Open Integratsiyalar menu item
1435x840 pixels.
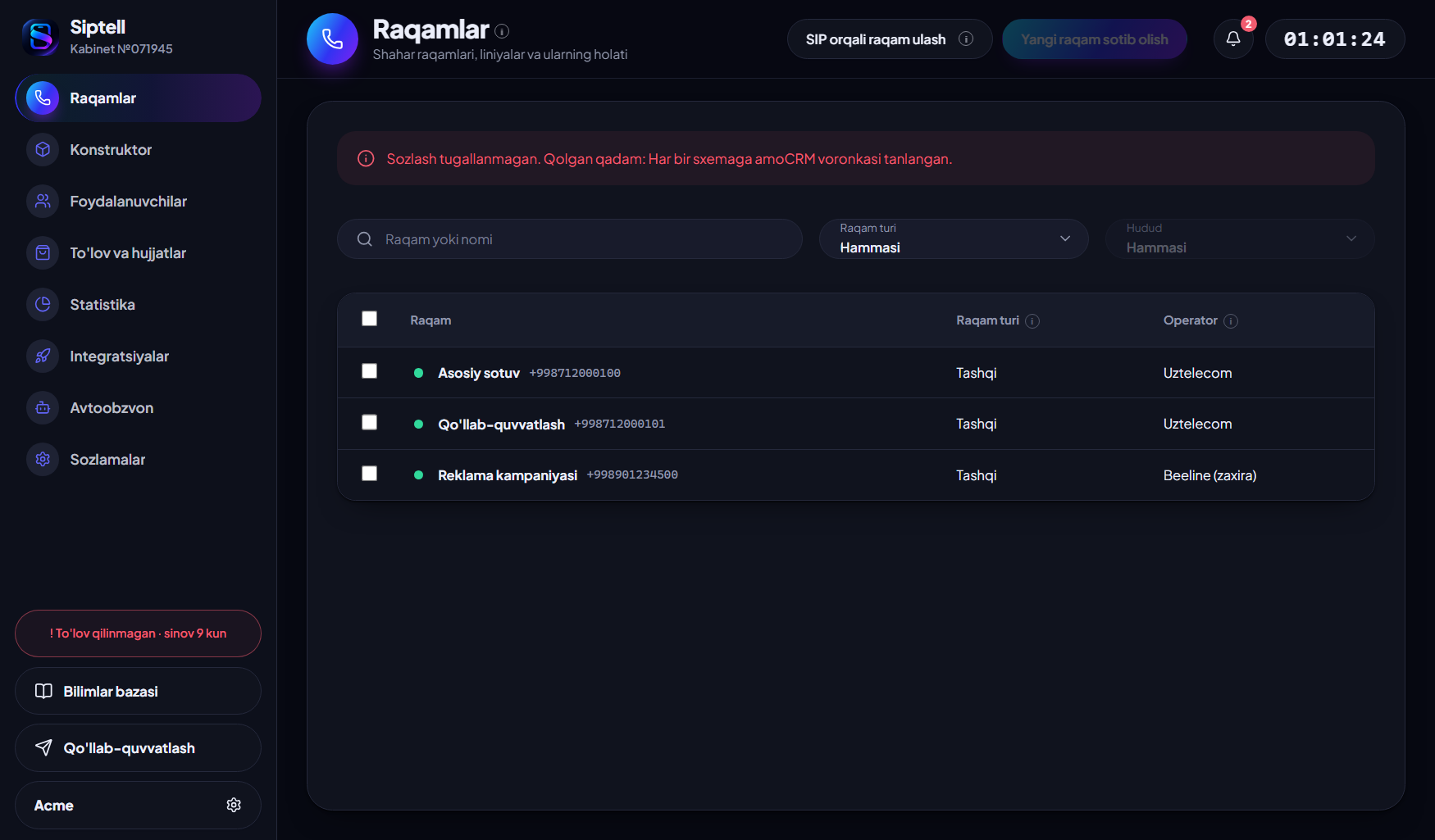tap(138, 356)
